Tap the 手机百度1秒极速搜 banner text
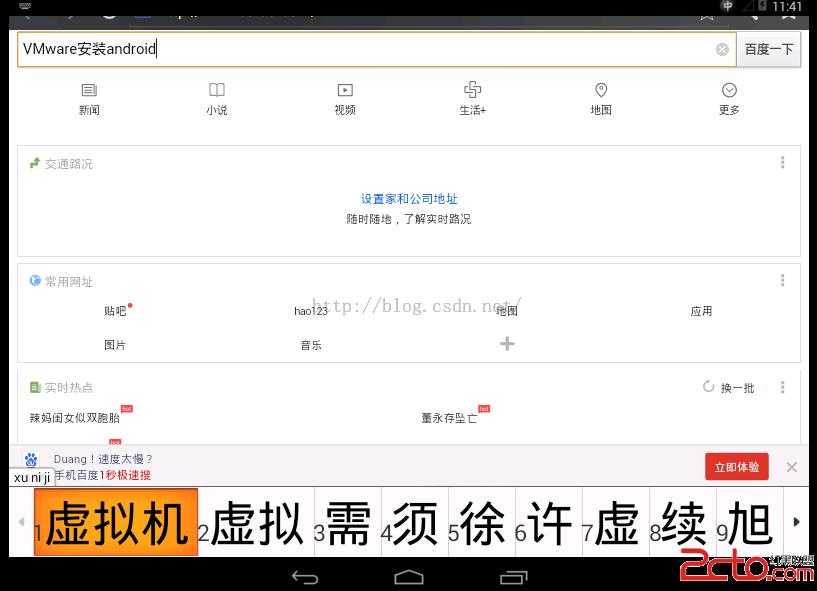 point(103,475)
